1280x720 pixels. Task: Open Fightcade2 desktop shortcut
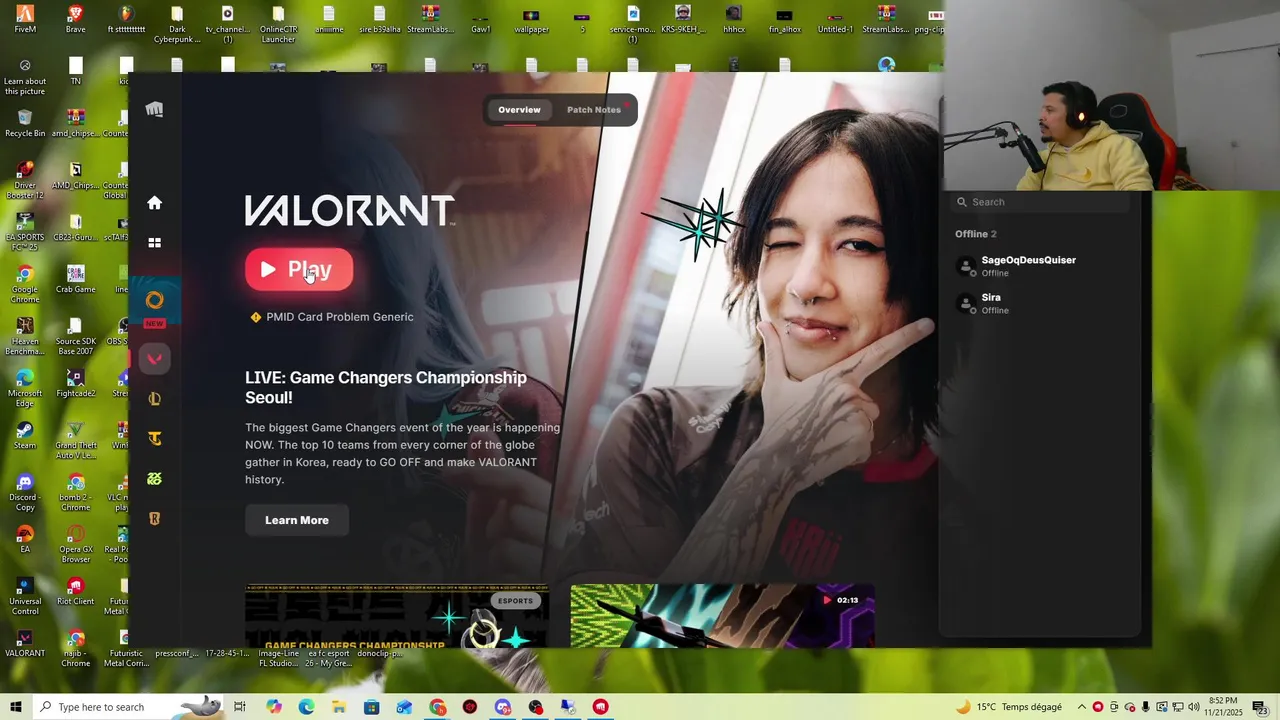coord(76,384)
